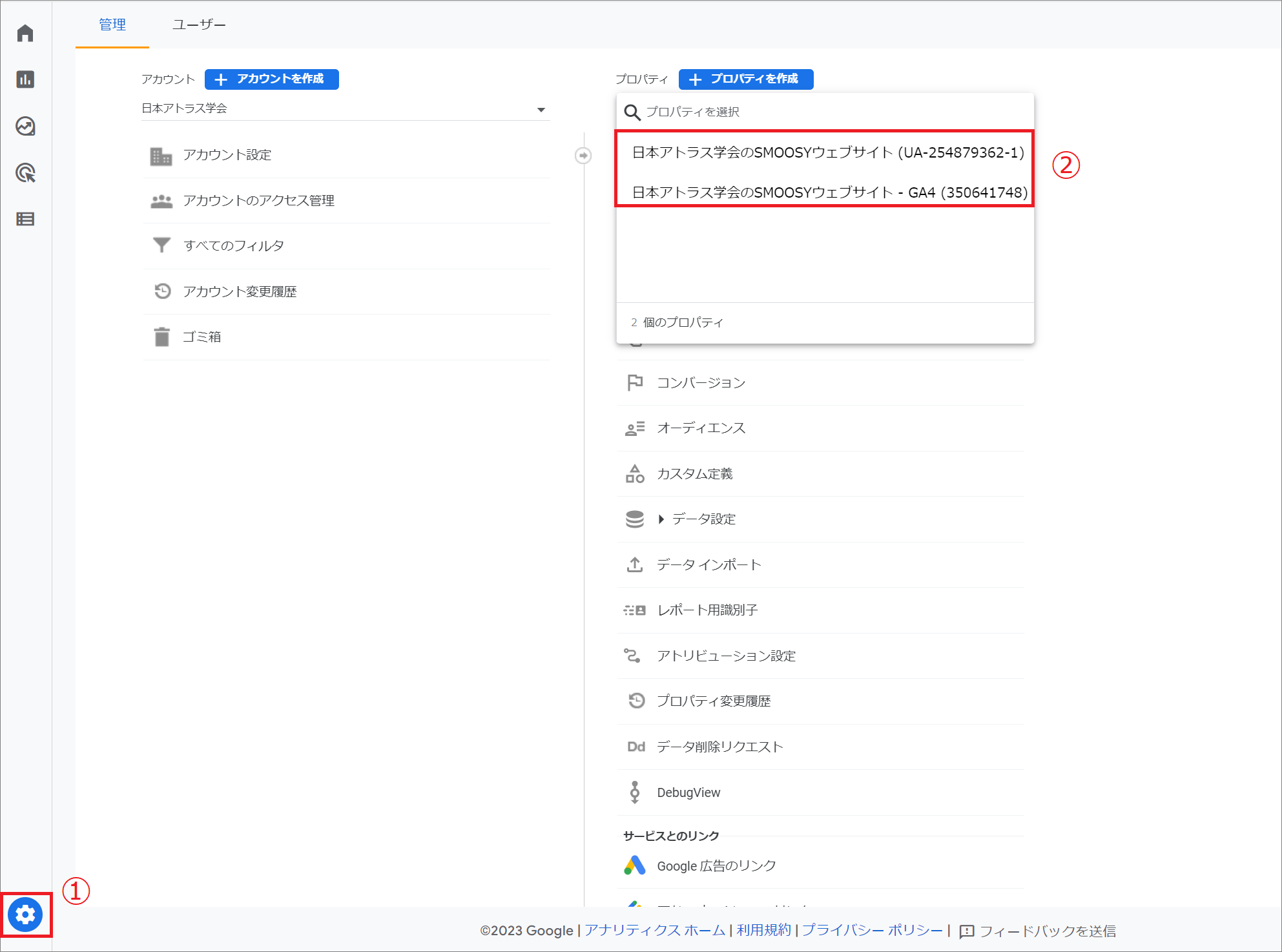Switch to the ユーザー tab
The width and height of the screenshot is (1282, 952).
point(199,25)
